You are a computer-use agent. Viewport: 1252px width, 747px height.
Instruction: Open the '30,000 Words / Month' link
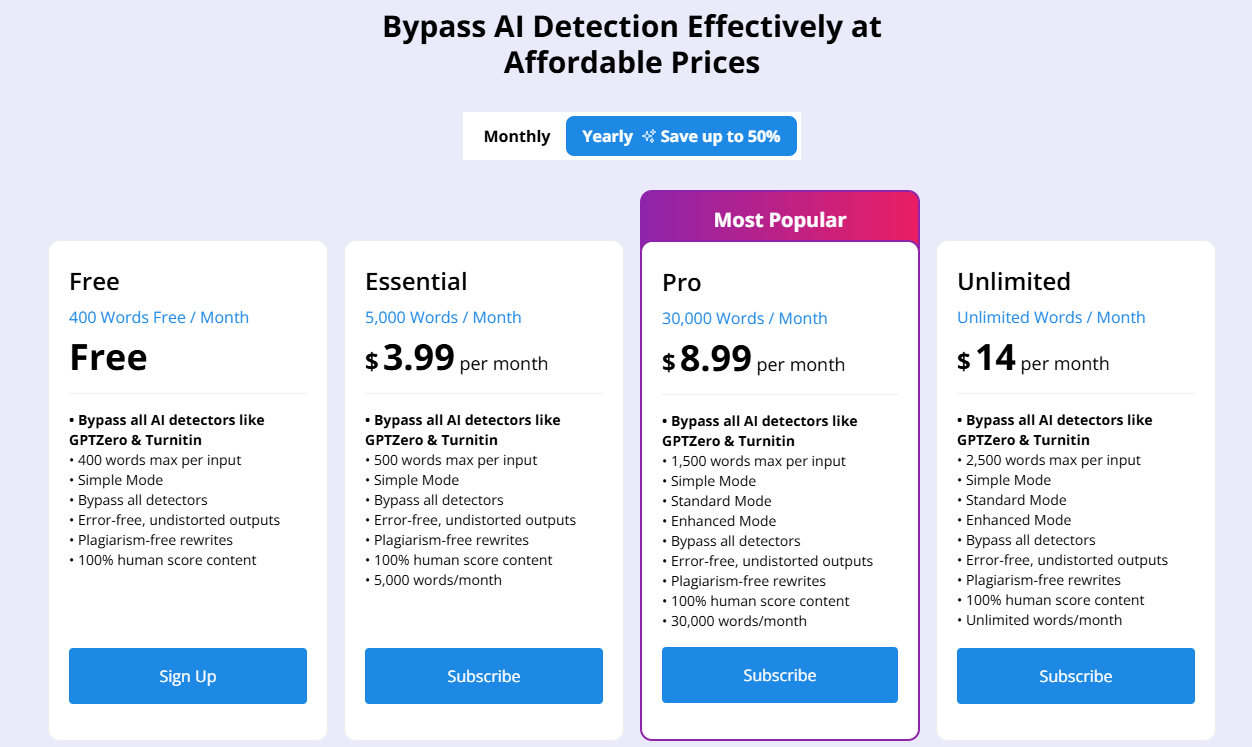pos(744,318)
